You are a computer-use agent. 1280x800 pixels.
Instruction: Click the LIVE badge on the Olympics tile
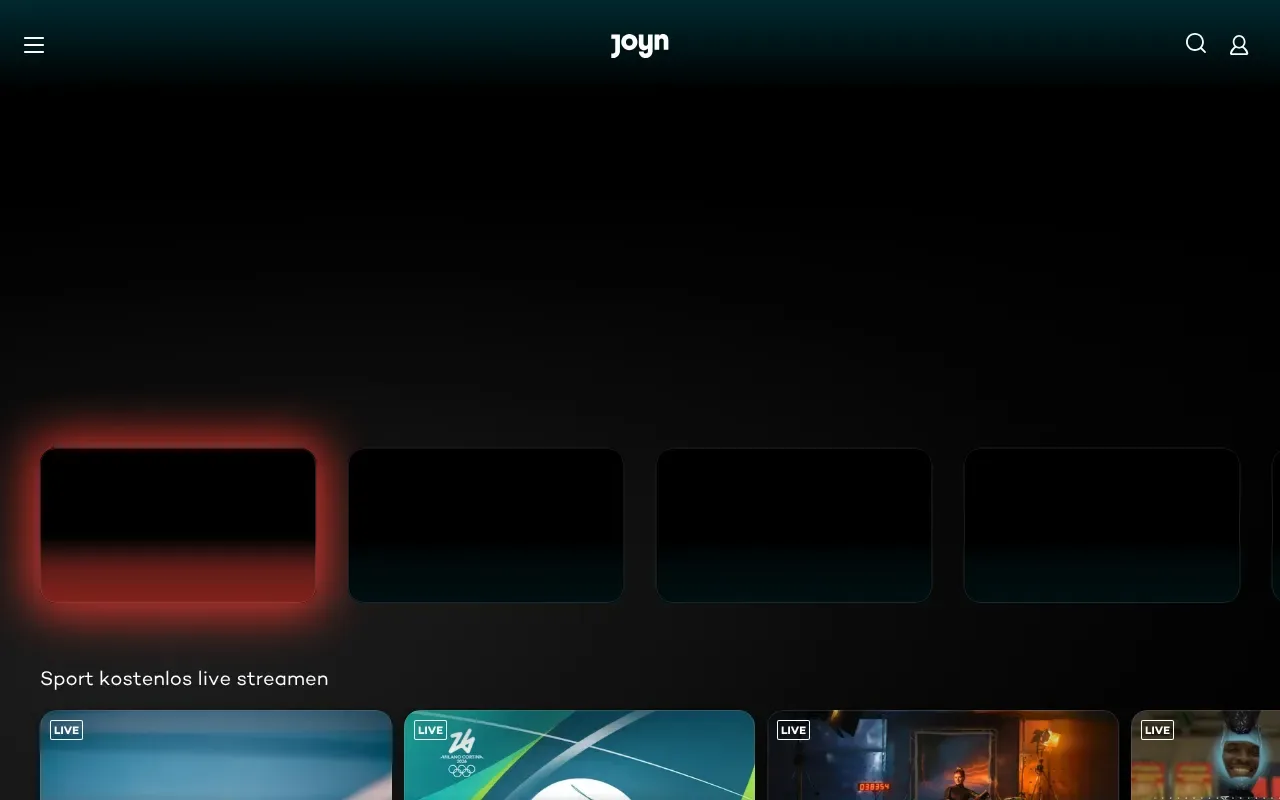click(430, 730)
